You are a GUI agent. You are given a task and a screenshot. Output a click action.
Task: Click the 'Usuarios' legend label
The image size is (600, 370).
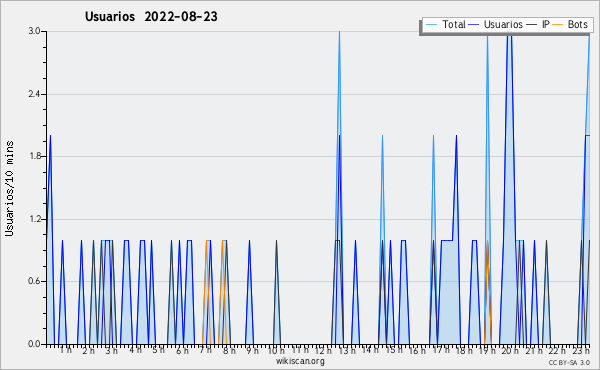(x=503, y=24)
